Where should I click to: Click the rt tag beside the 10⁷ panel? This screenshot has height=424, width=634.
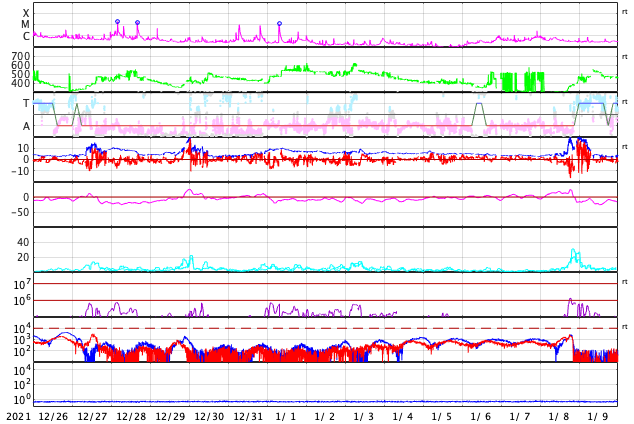click(x=625, y=282)
